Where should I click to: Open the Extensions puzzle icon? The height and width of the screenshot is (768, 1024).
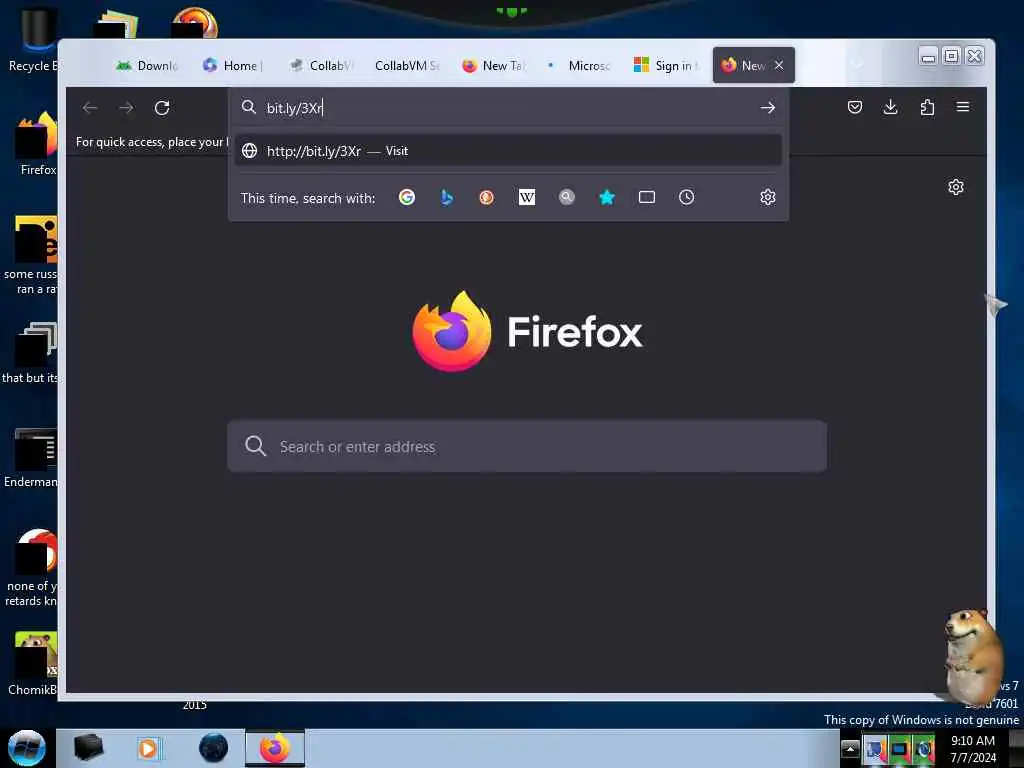(x=927, y=107)
